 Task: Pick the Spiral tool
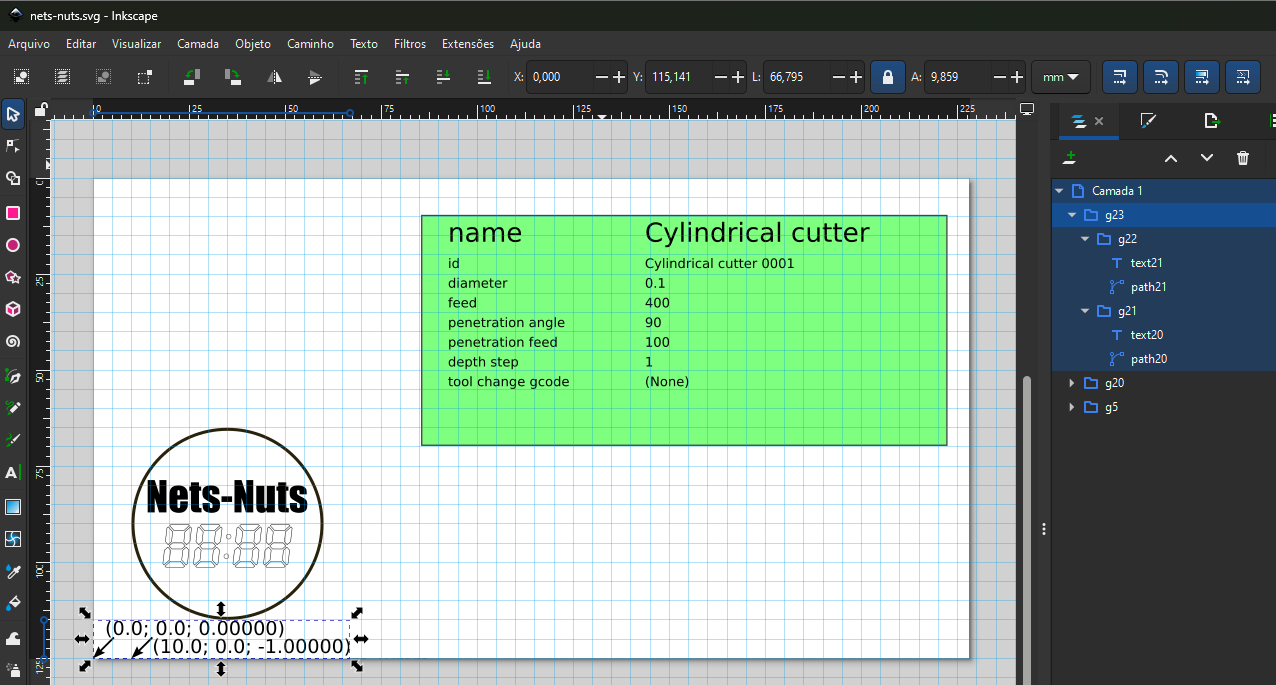13,342
